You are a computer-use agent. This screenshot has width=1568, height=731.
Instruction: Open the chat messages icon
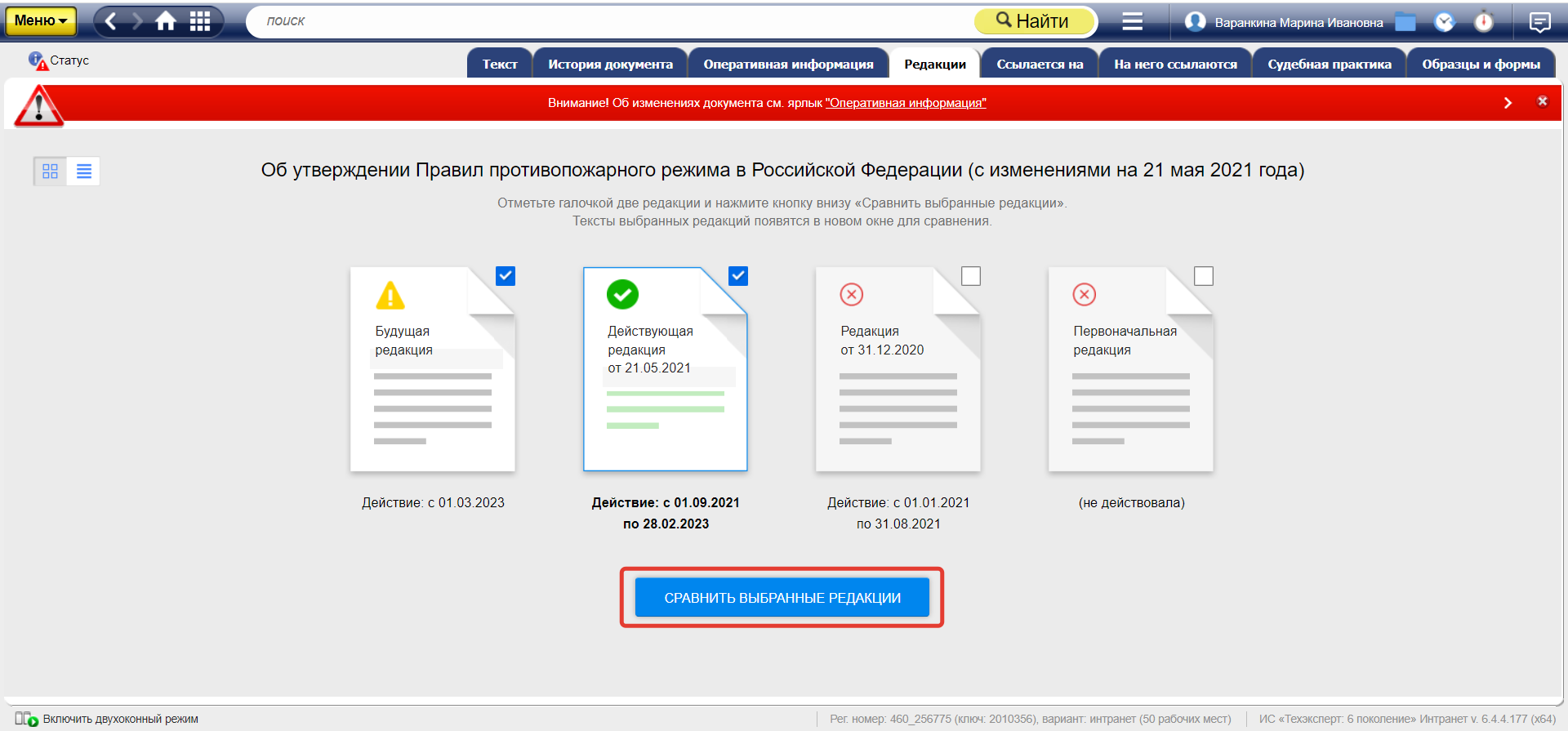click(1539, 22)
